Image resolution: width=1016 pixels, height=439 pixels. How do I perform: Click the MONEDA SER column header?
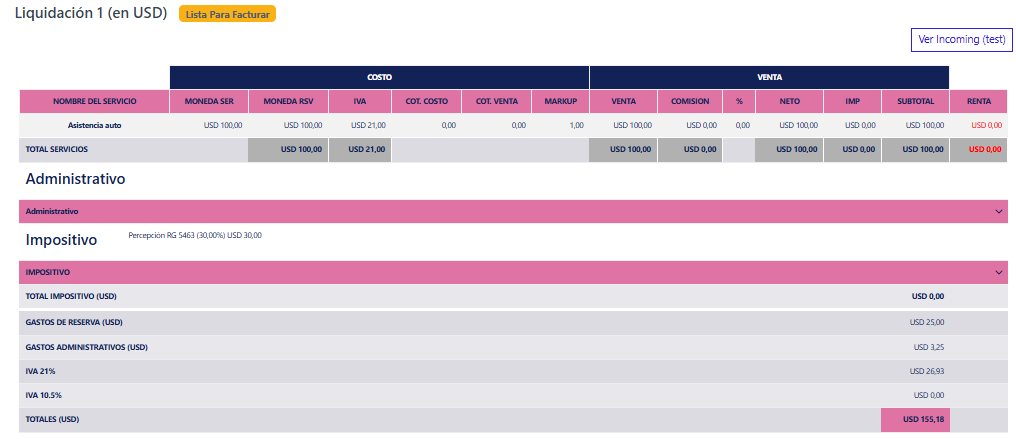209,102
